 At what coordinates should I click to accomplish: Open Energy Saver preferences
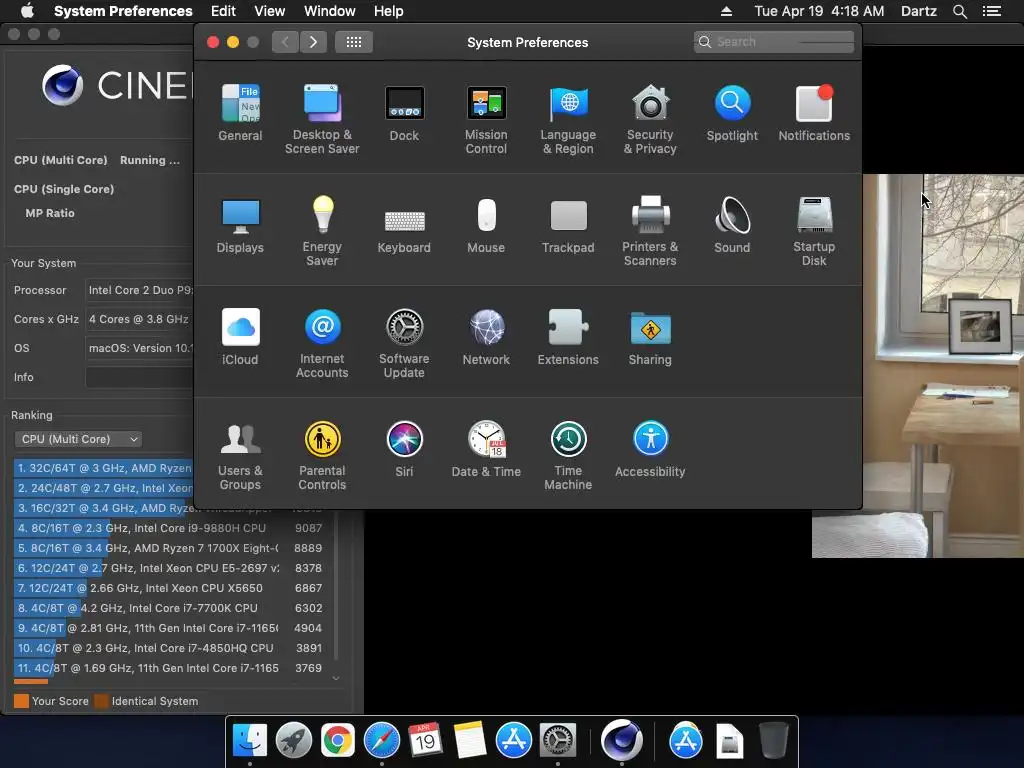click(x=322, y=231)
